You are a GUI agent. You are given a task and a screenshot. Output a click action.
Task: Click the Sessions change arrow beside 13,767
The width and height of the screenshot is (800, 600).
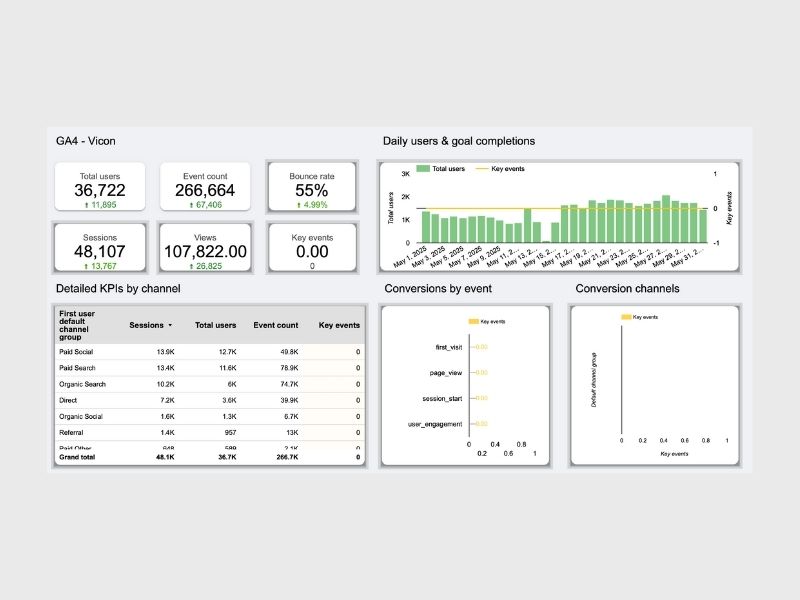[x=86, y=266]
